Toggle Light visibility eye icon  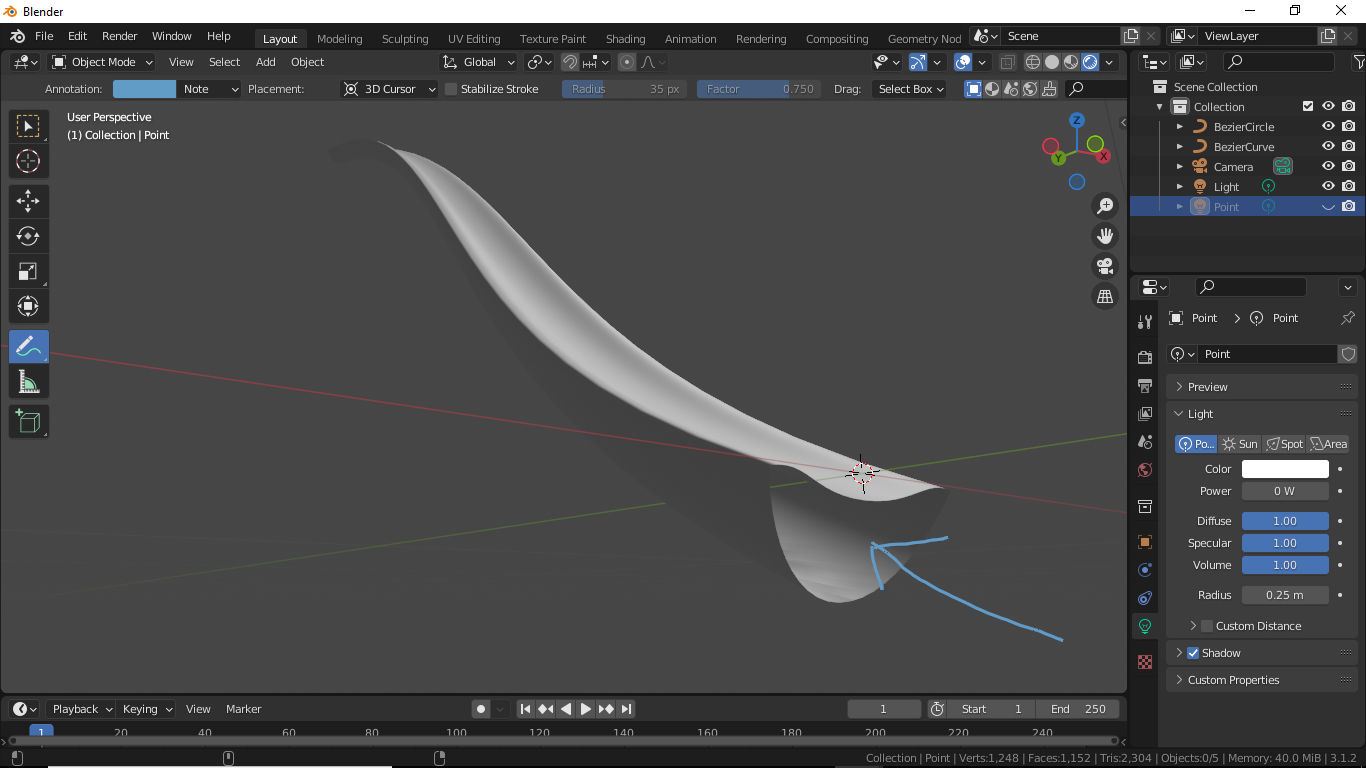(x=1328, y=187)
